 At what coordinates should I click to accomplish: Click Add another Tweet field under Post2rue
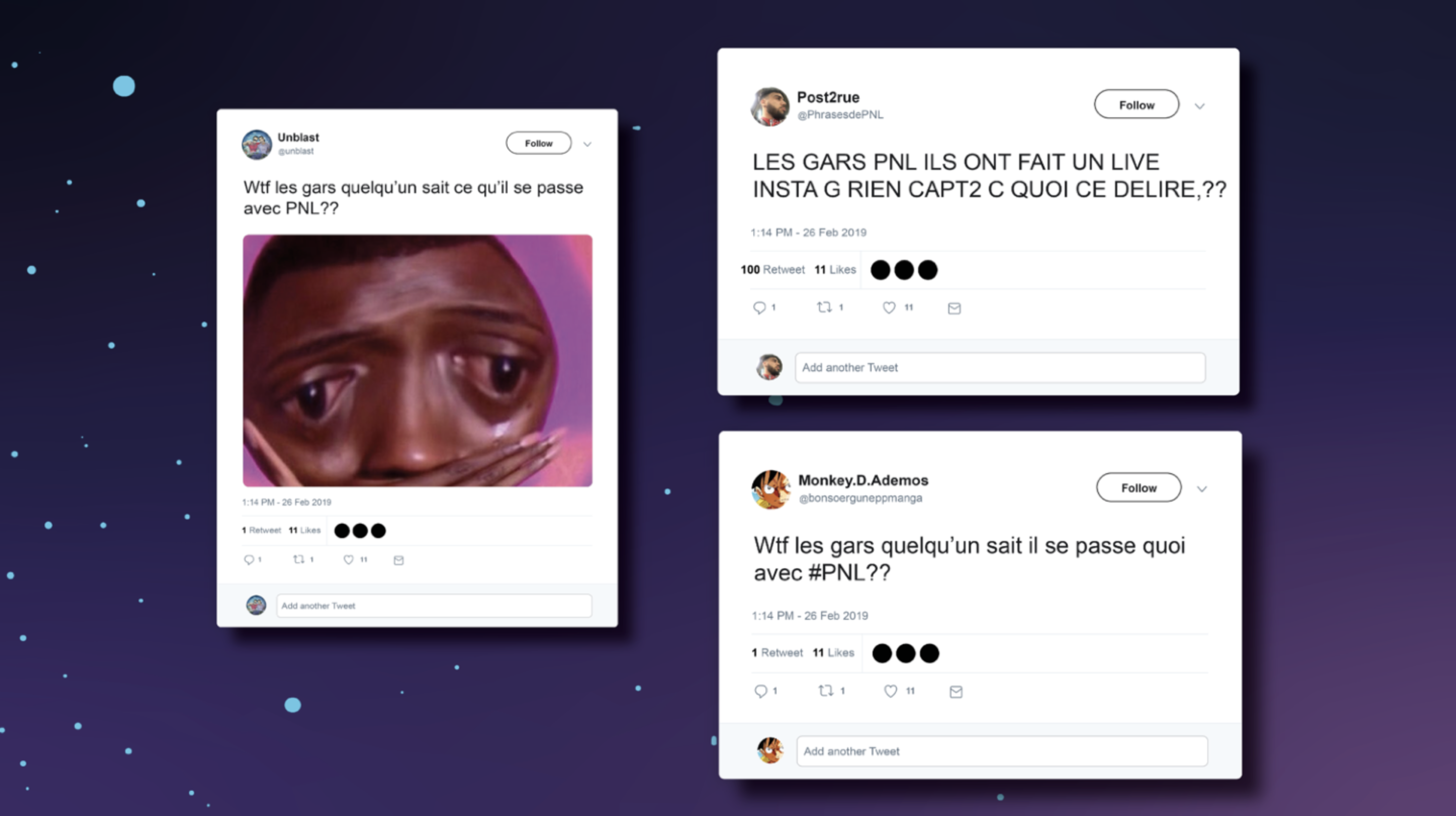1000,368
